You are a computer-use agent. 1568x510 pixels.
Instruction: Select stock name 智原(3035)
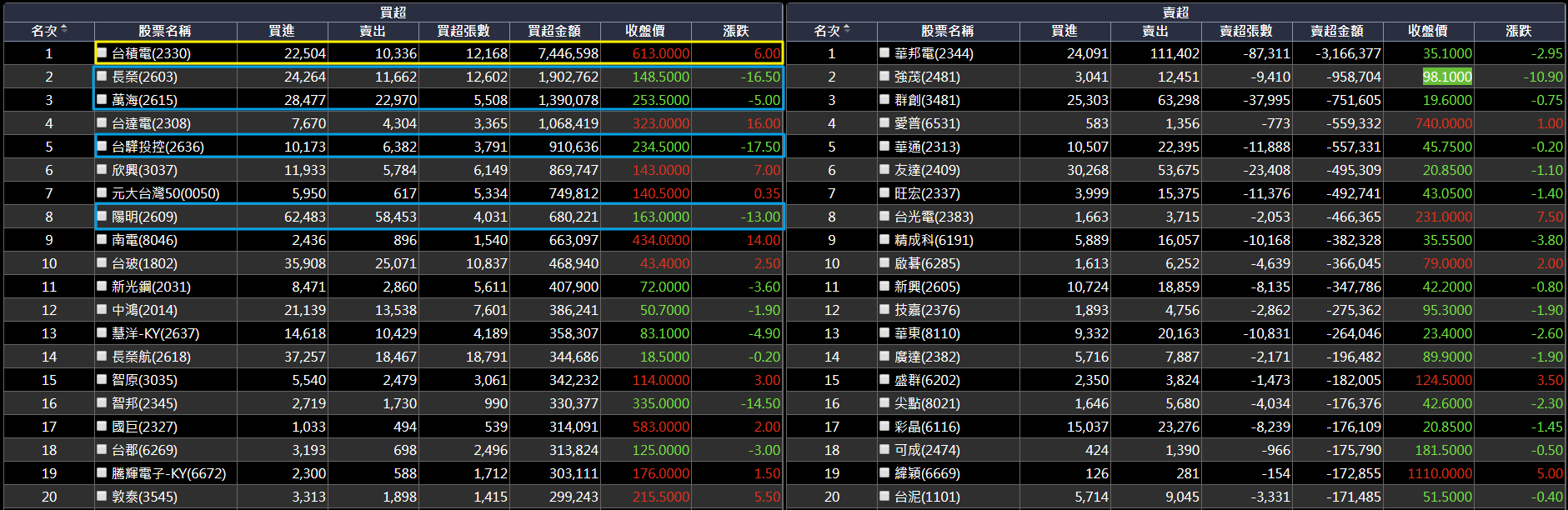pyautogui.click(x=144, y=380)
